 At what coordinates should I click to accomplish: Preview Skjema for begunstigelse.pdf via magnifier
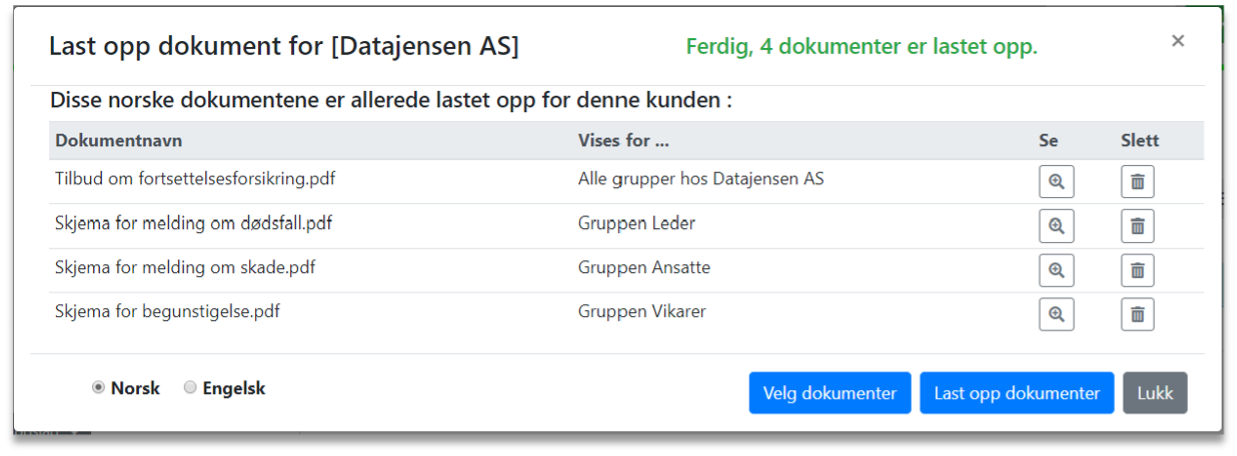1056,314
